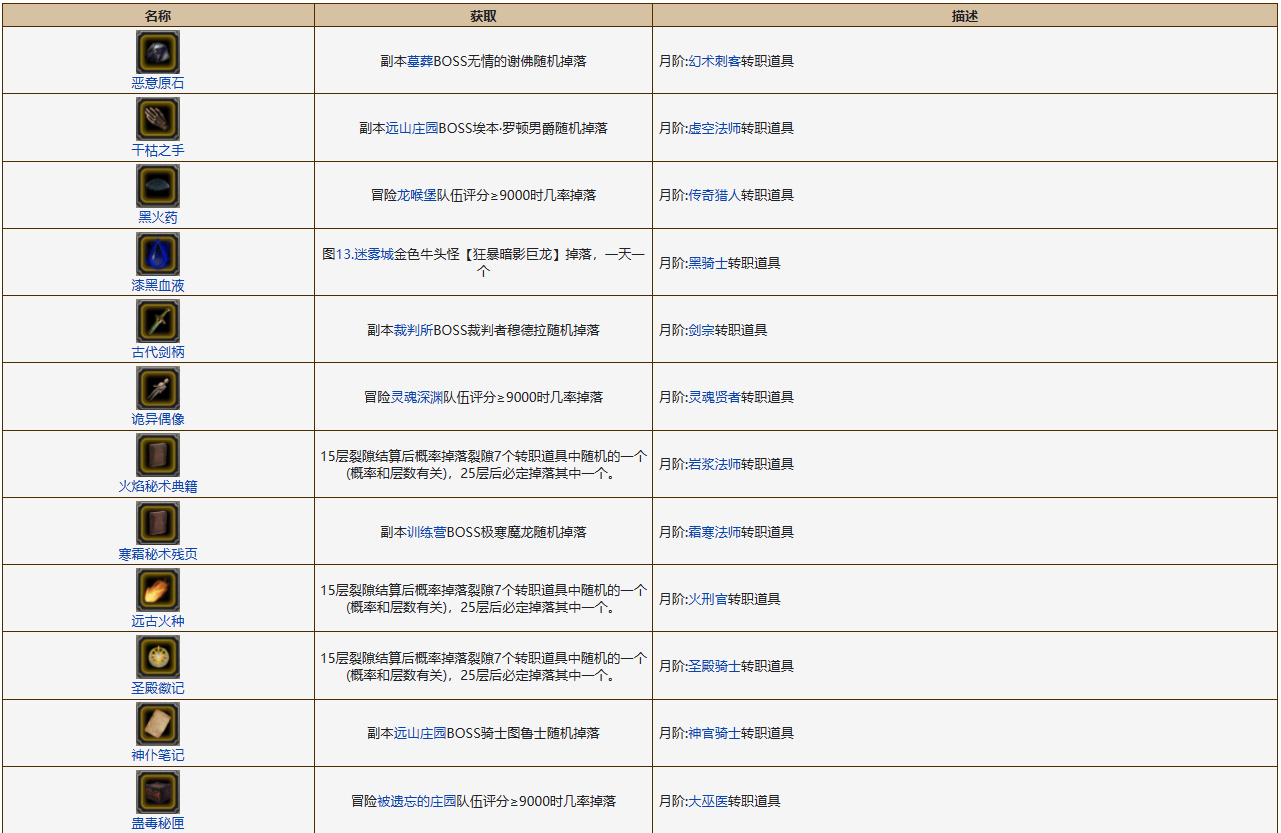Click the 蛊毒秘匣 box icon
Screen dimensions: 1281x833
pos(158,791)
